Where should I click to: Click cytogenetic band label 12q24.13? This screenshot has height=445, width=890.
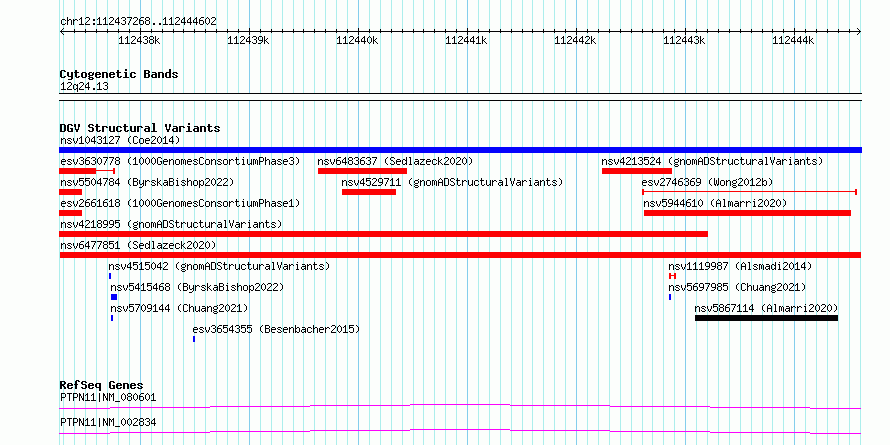(84, 87)
